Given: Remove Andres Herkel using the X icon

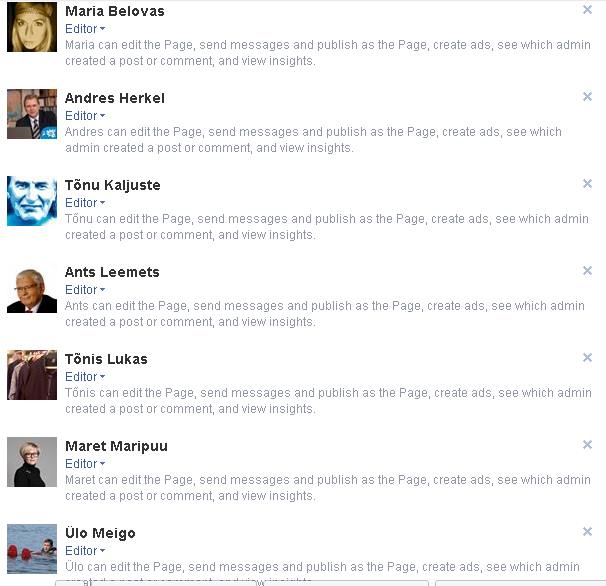Looking at the screenshot, I should (x=587, y=97).
